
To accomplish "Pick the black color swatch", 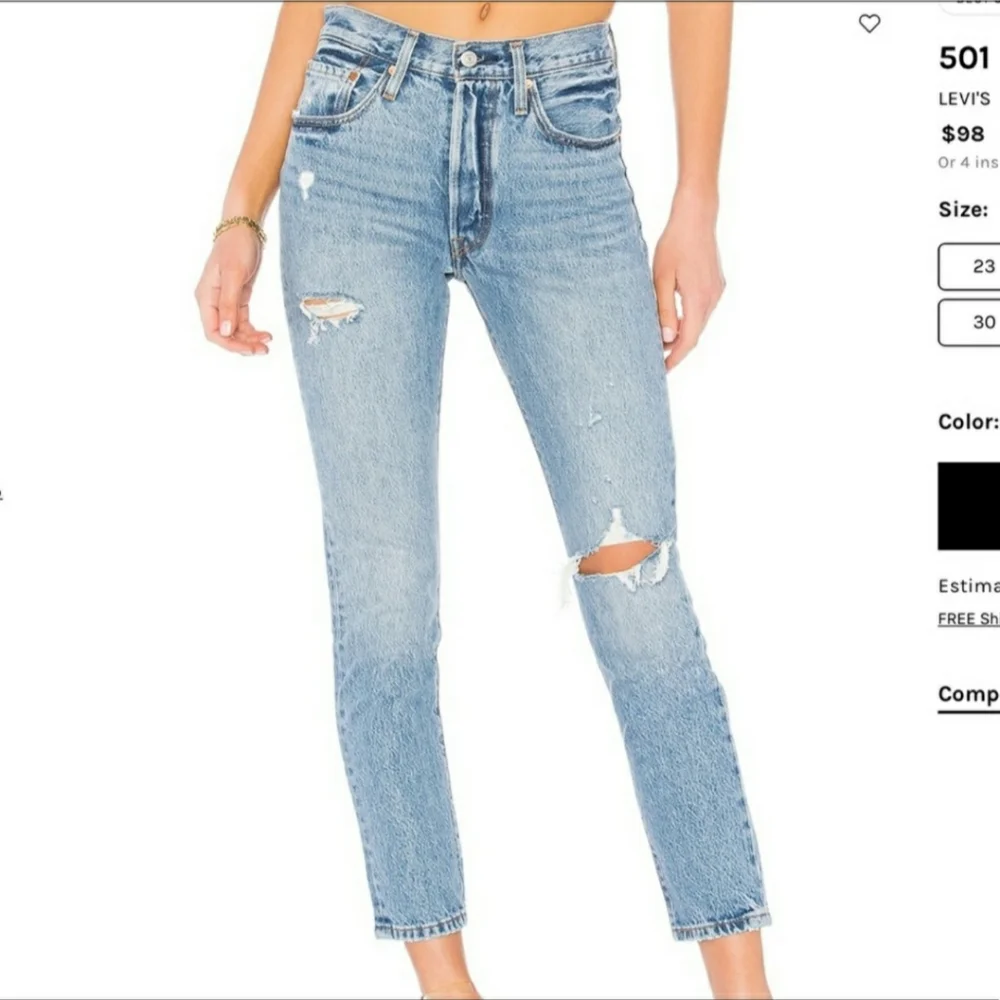I will click(969, 506).
